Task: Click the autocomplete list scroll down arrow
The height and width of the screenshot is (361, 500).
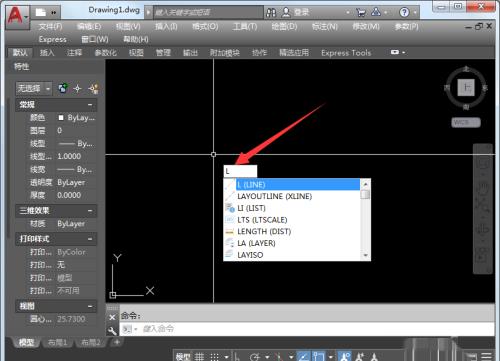Action: pos(365,255)
